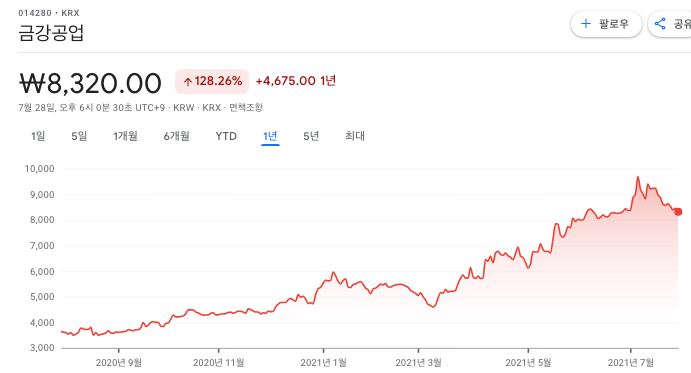691x373 pixels.
Task: Switch to the 1개월 range tab
Action: [x=125, y=136]
